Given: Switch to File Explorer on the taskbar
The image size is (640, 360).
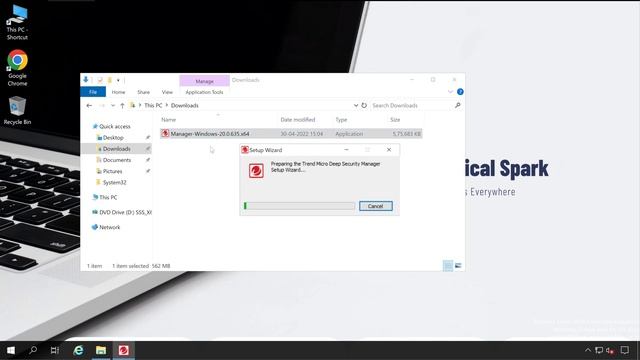Looking at the screenshot, I should 101,350.
